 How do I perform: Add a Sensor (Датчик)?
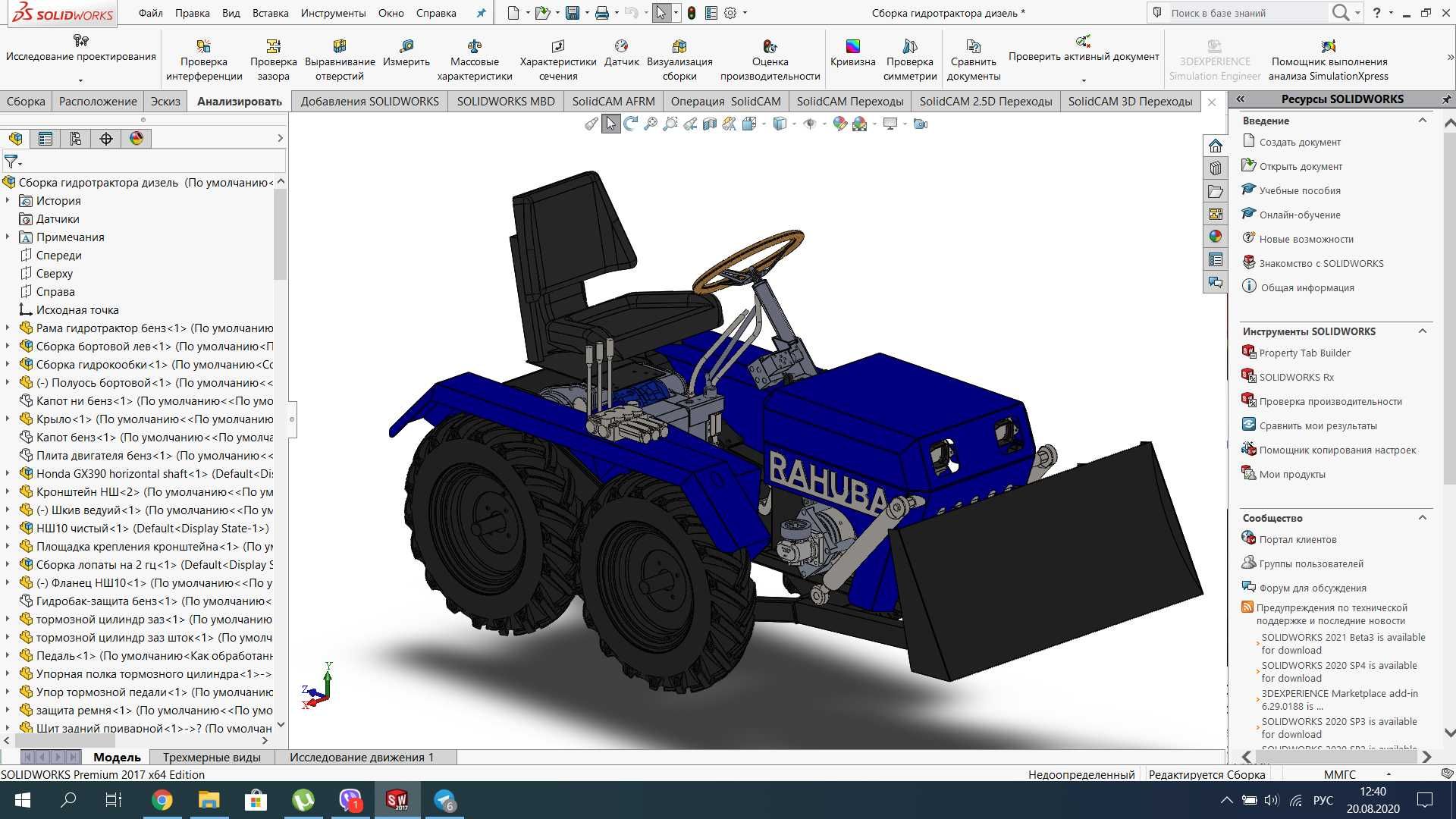(x=622, y=54)
